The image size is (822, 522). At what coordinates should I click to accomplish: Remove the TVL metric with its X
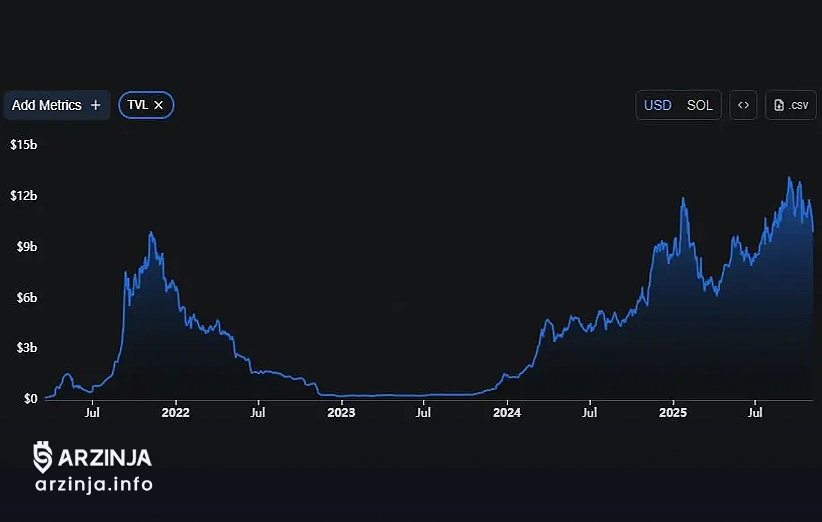point(159,105)
